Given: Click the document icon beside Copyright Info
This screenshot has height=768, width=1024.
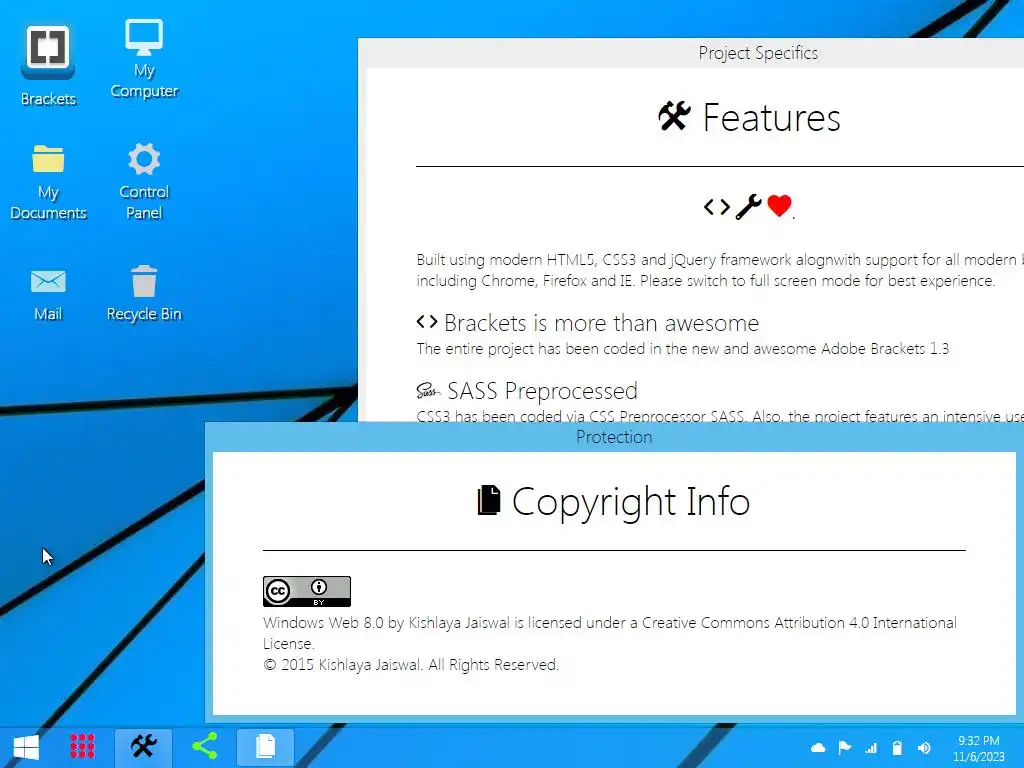Looking at the screenshot, I should [488, 501].
